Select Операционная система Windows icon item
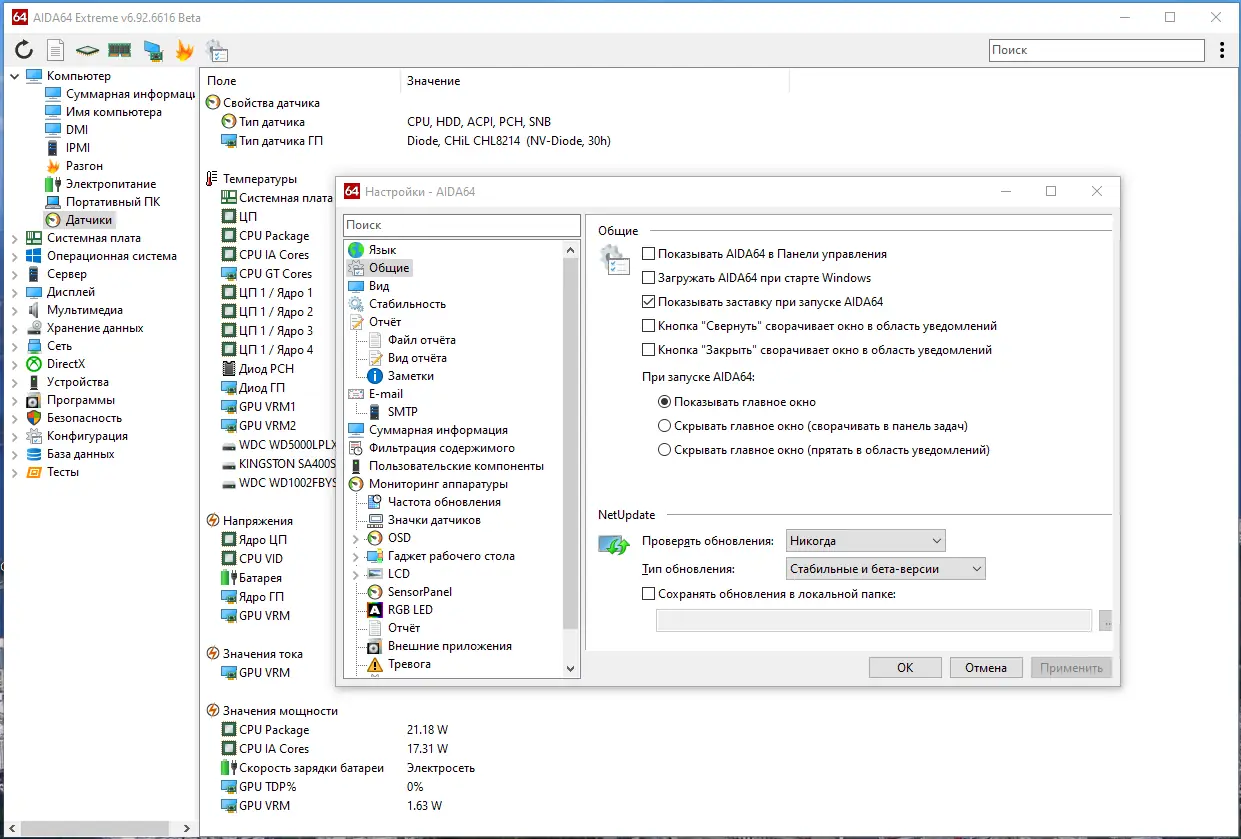The height and width of the screenshot is (839, 1241). coord(34,256)
